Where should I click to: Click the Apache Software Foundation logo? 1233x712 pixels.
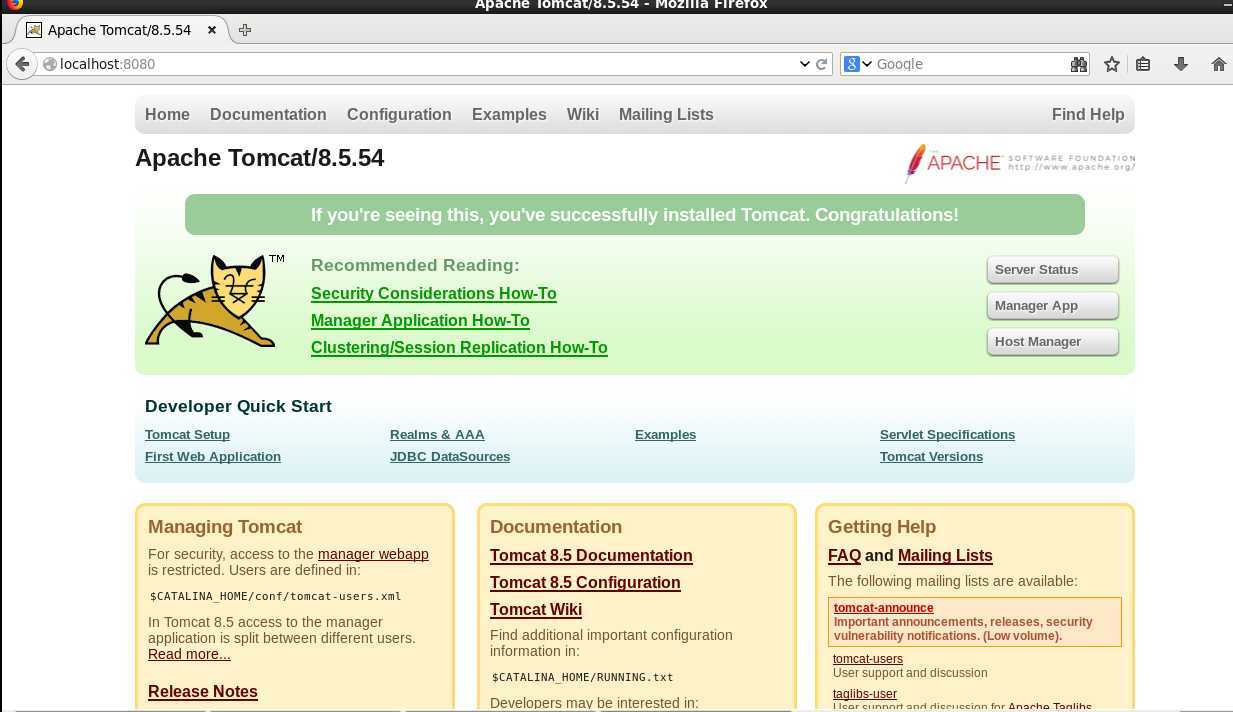[1019, 163]
